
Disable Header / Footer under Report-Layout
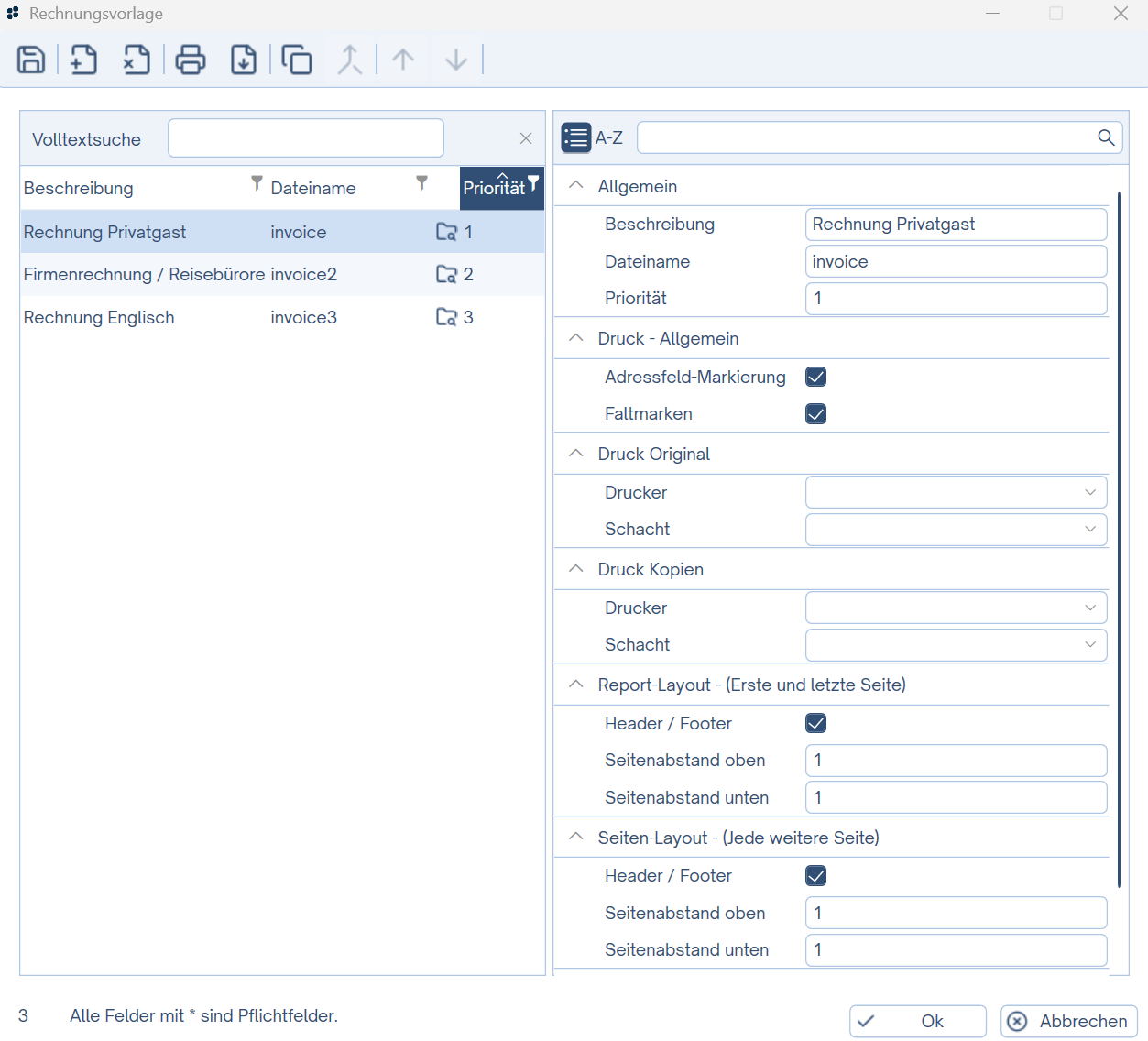point(815,723)
